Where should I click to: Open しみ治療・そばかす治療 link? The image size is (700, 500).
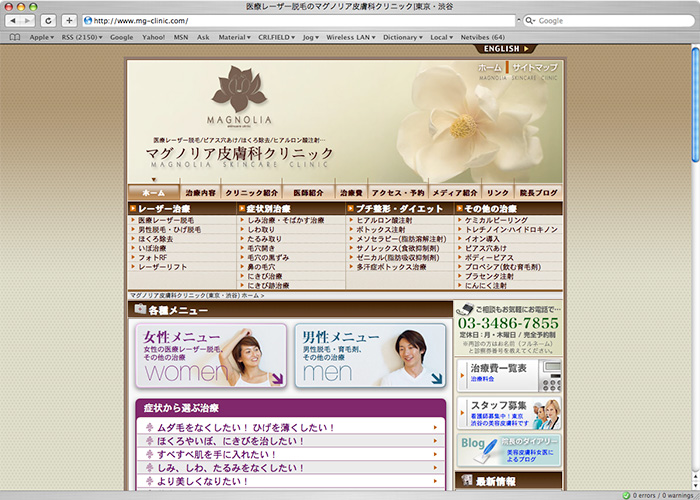(x=286, y=220)
